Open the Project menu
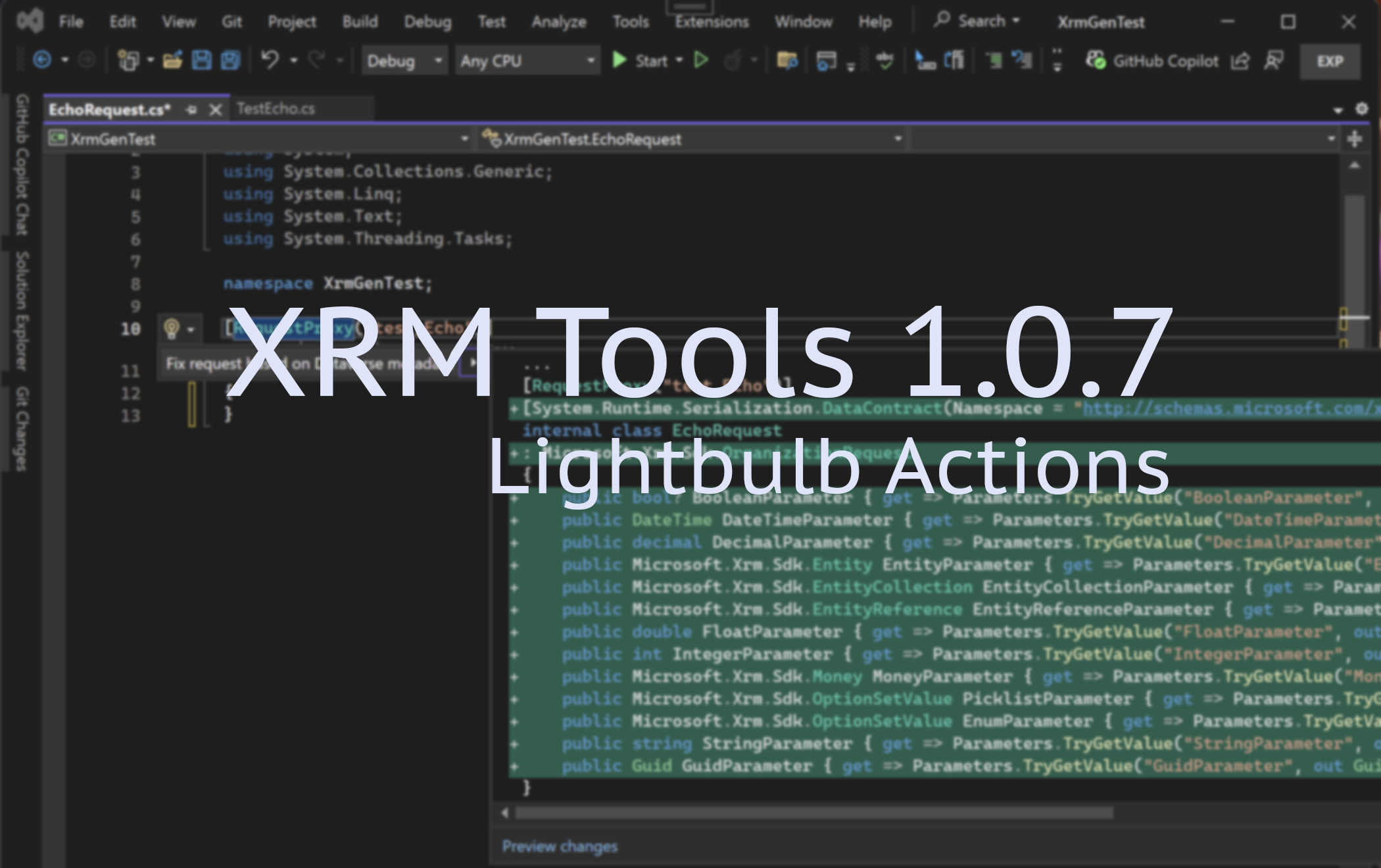 pos(292,22)
